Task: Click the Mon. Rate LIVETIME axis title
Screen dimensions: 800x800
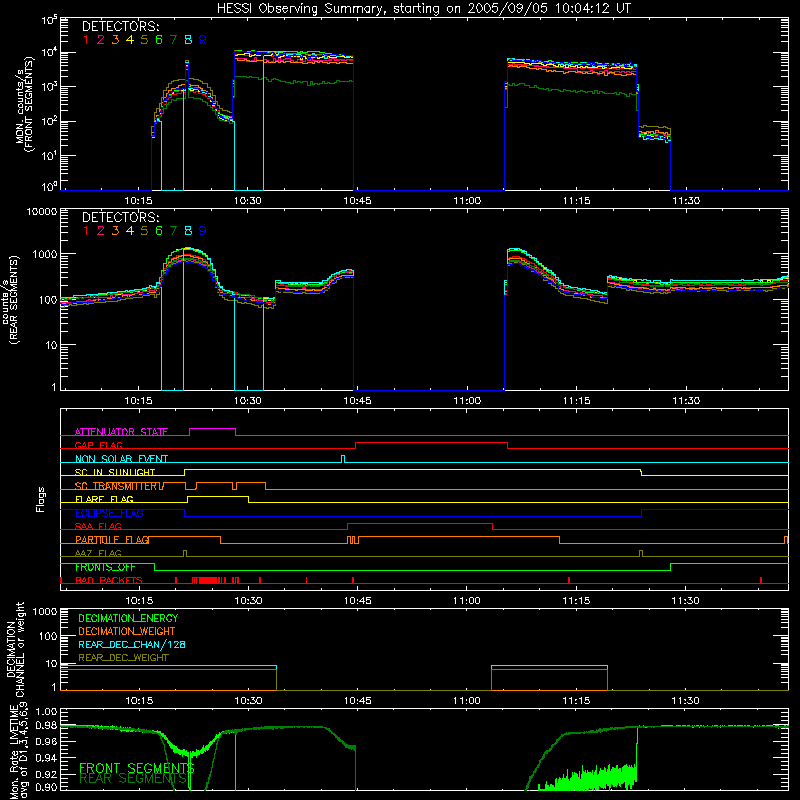Action: [x=19, y=751]
